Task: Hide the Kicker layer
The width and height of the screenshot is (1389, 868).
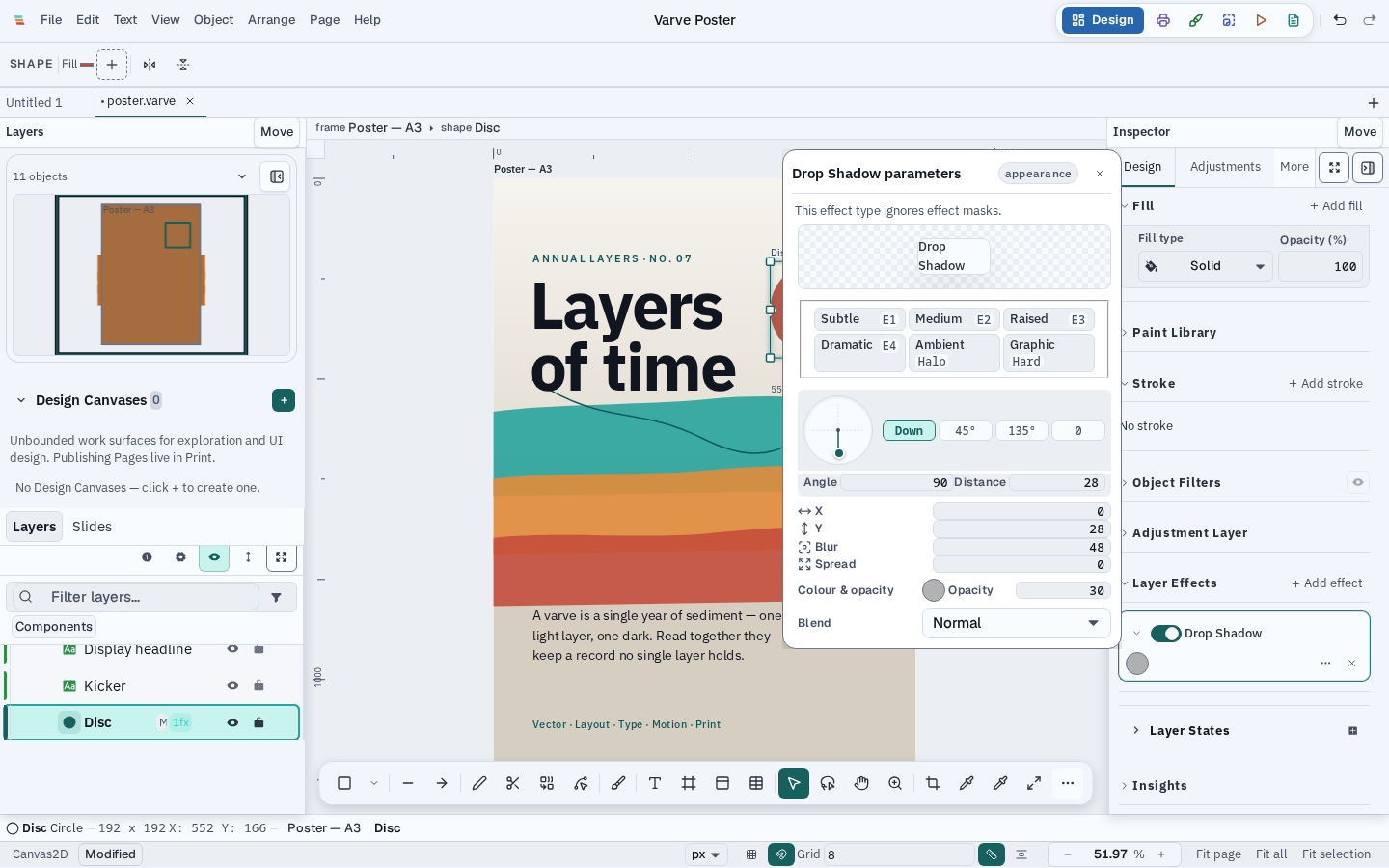Action: click(232, 686)
